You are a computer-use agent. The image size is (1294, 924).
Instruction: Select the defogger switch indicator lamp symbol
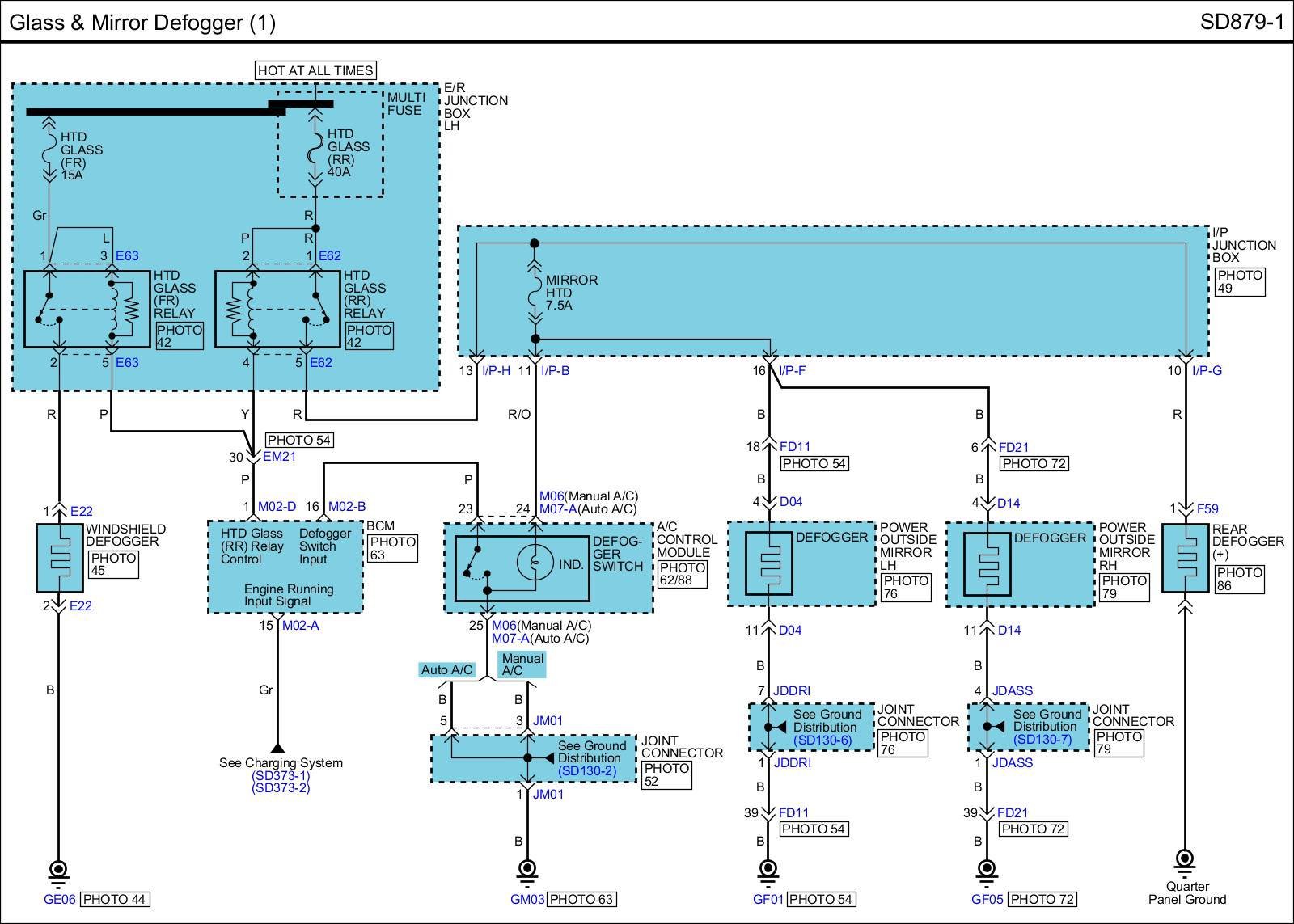click(534, 563)
